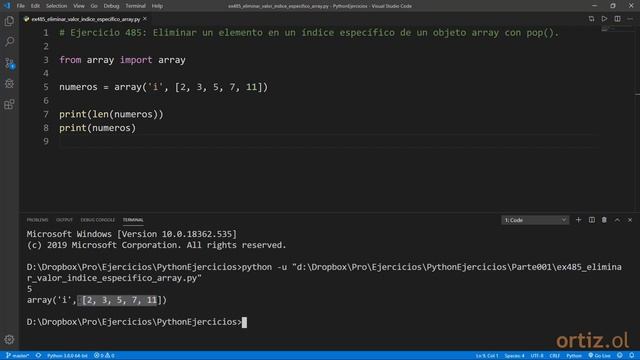Click the highlighted '[2, 3, 5, 7, 11]' terminal output

click(x=119, y=300)
